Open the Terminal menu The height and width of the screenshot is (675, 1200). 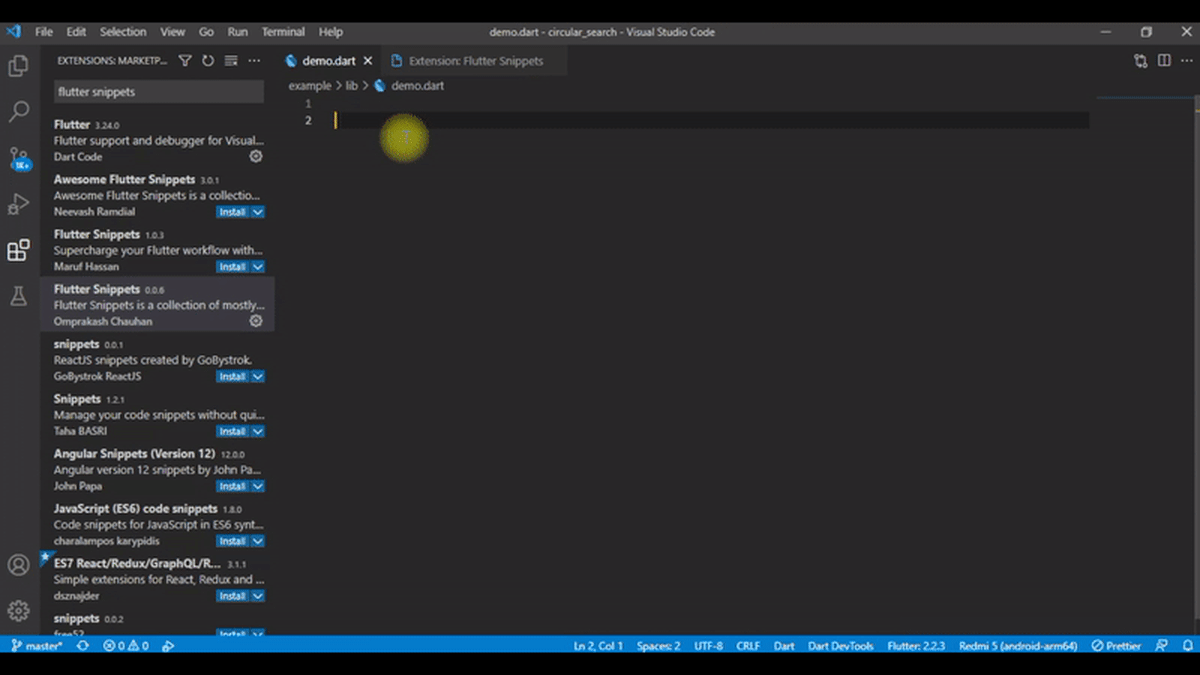coord(284,32)
